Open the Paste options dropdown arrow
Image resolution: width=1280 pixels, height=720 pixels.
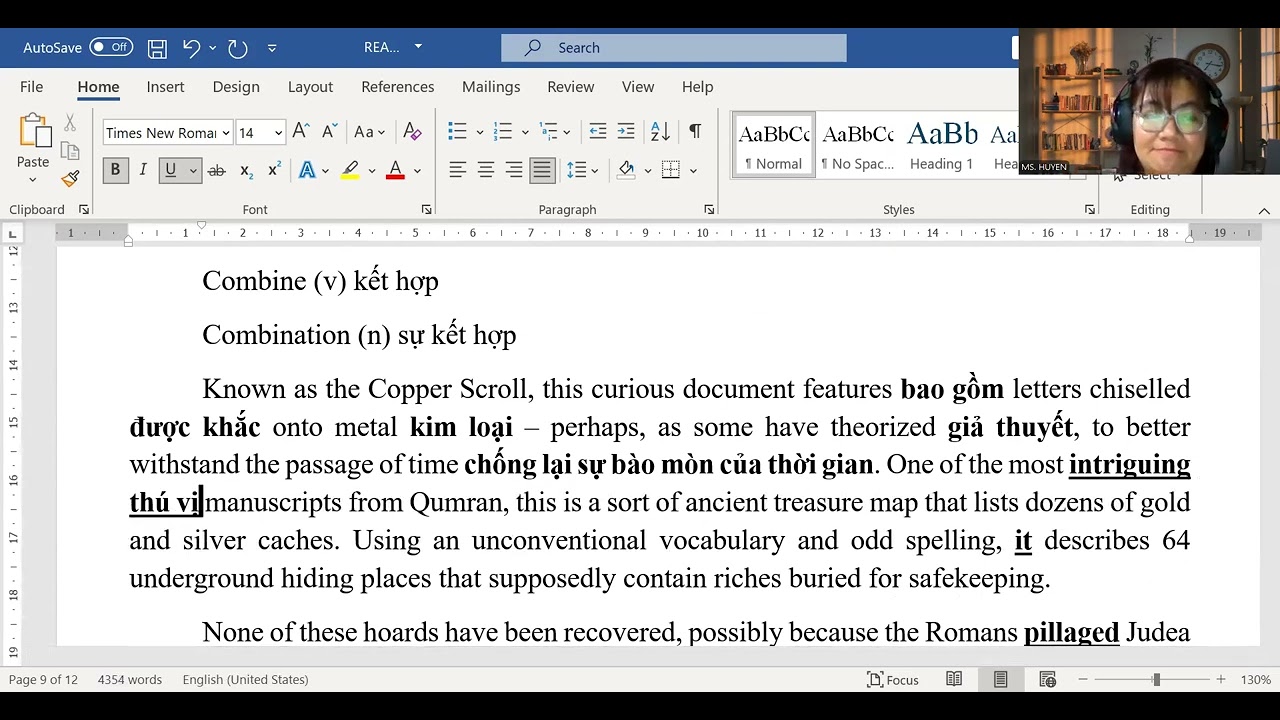point(33,180)
